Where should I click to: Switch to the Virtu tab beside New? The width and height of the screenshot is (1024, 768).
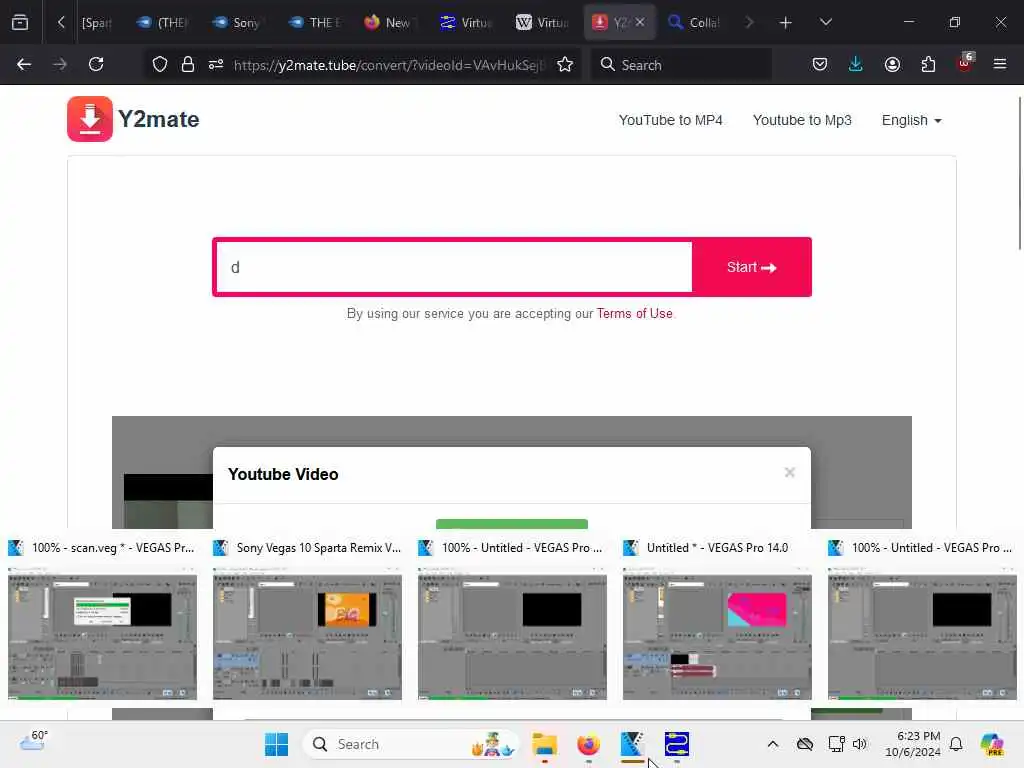click(466, 22)
